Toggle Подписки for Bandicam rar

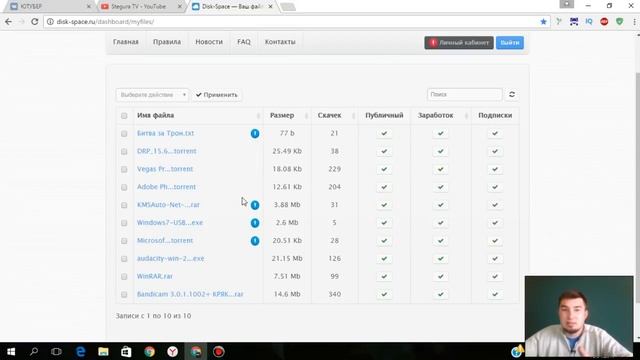495,294
